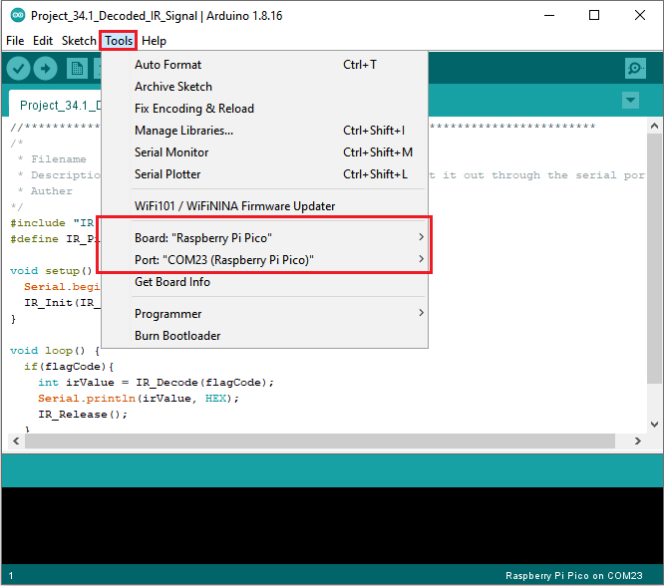This screenshot has width=664, height=587.
Task: Expand Board: "Raspberry Pi Pico" submenu
Action: point(265,238)
